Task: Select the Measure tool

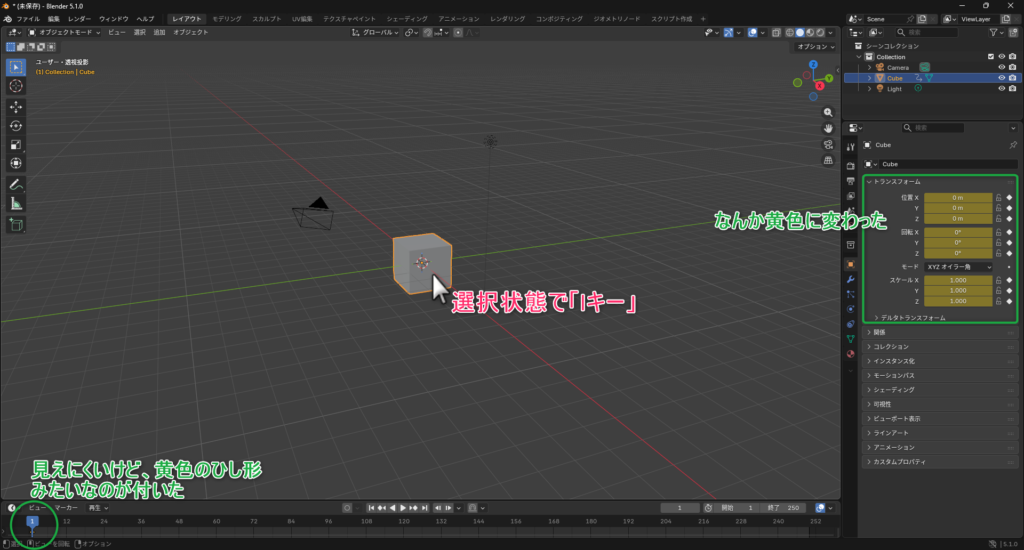Action: click(x=16, y=204)
